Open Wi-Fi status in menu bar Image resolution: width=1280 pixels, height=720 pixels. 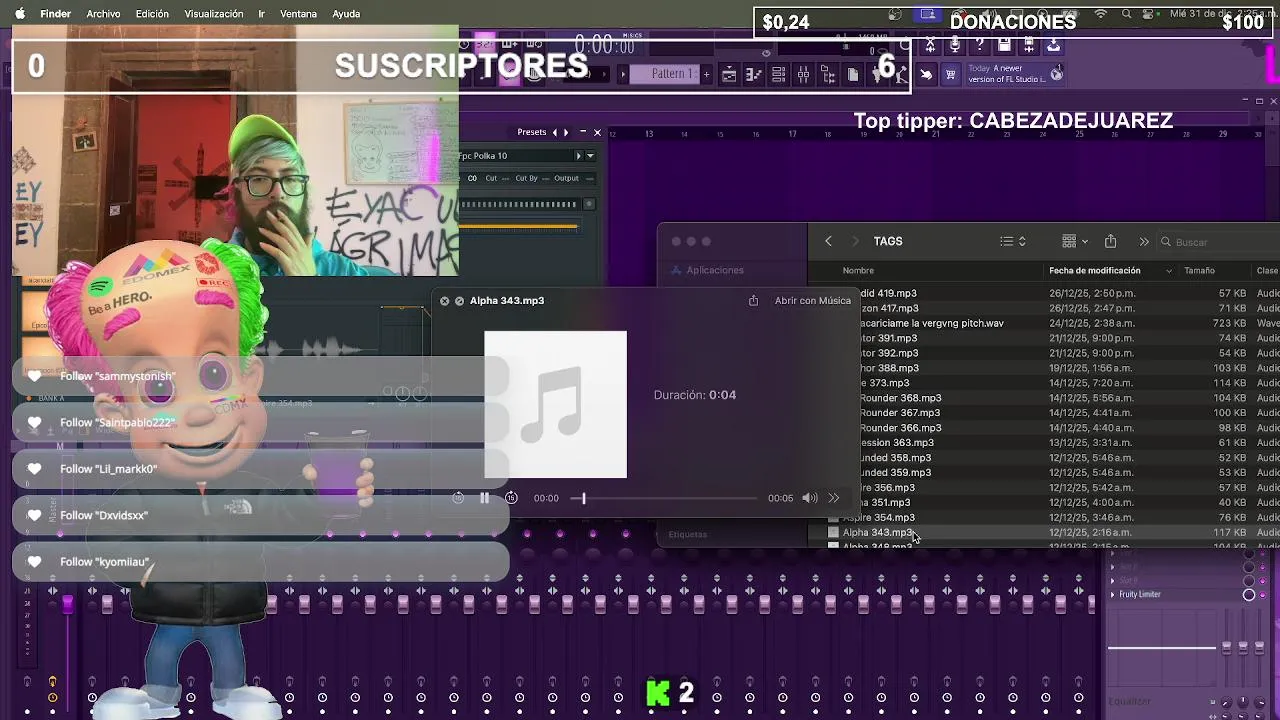point(1101,14)
